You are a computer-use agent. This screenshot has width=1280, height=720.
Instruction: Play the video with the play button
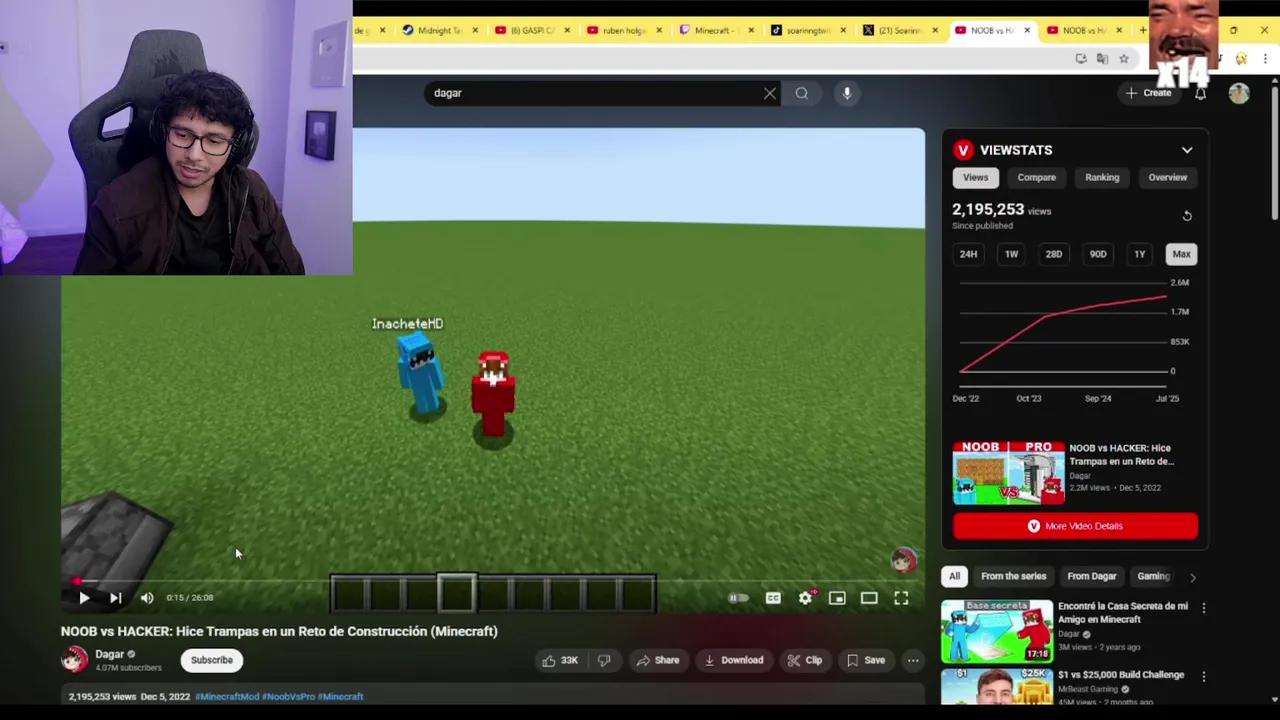click(x=84, y=598)
